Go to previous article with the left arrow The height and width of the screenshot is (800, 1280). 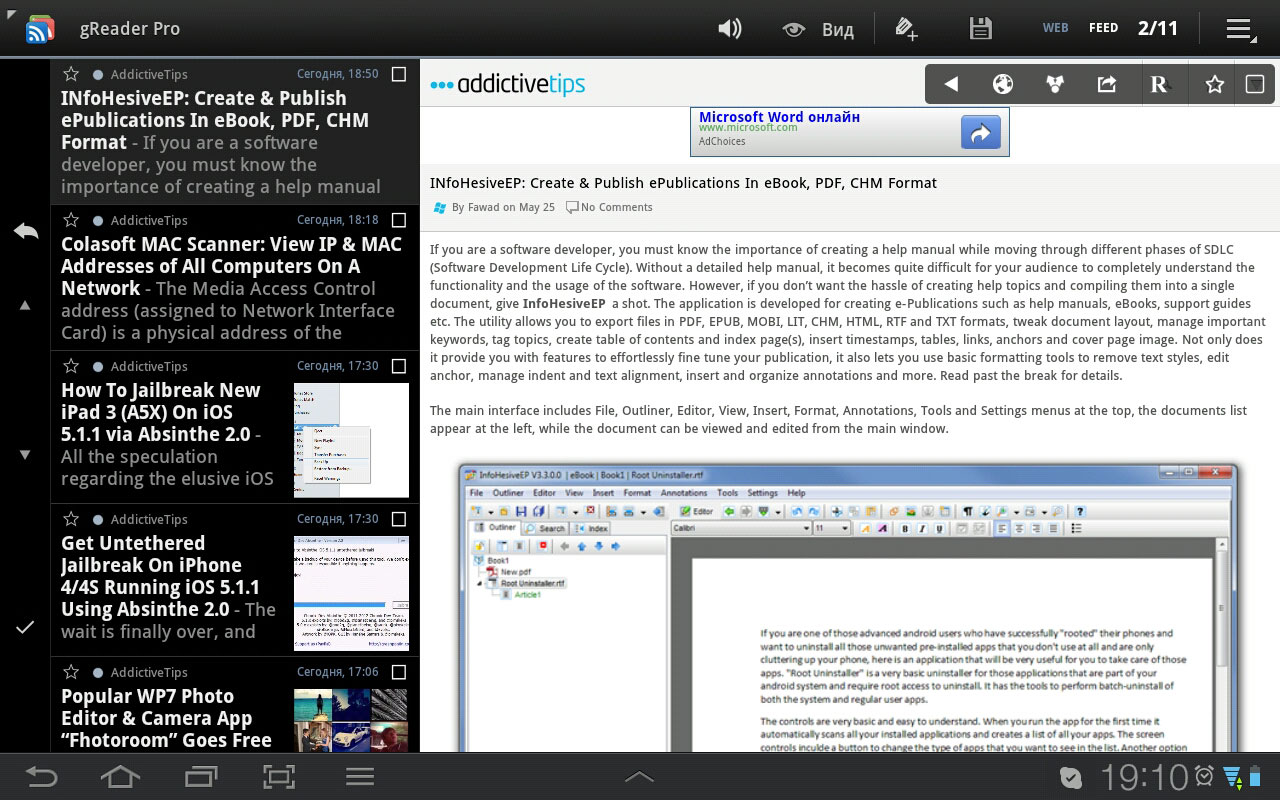tap(951, 85)
